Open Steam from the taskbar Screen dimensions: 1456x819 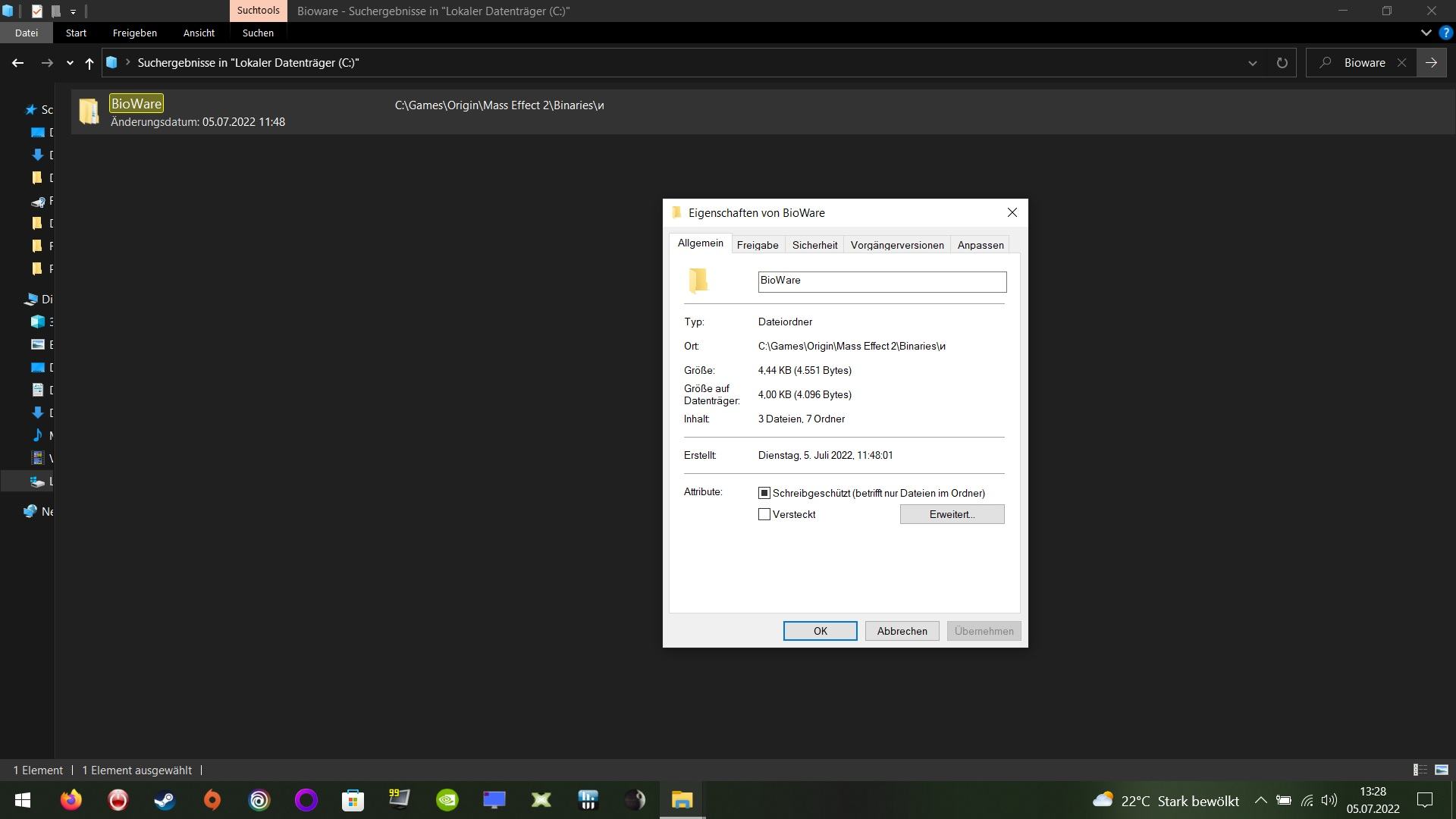165,800
